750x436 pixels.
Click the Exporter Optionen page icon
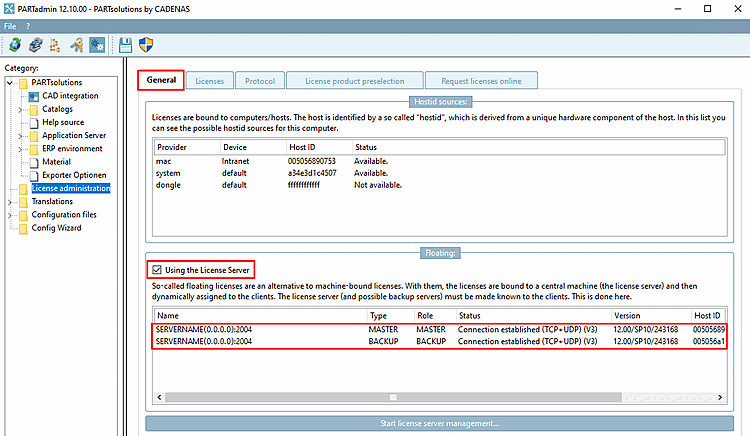coord(34,176)
